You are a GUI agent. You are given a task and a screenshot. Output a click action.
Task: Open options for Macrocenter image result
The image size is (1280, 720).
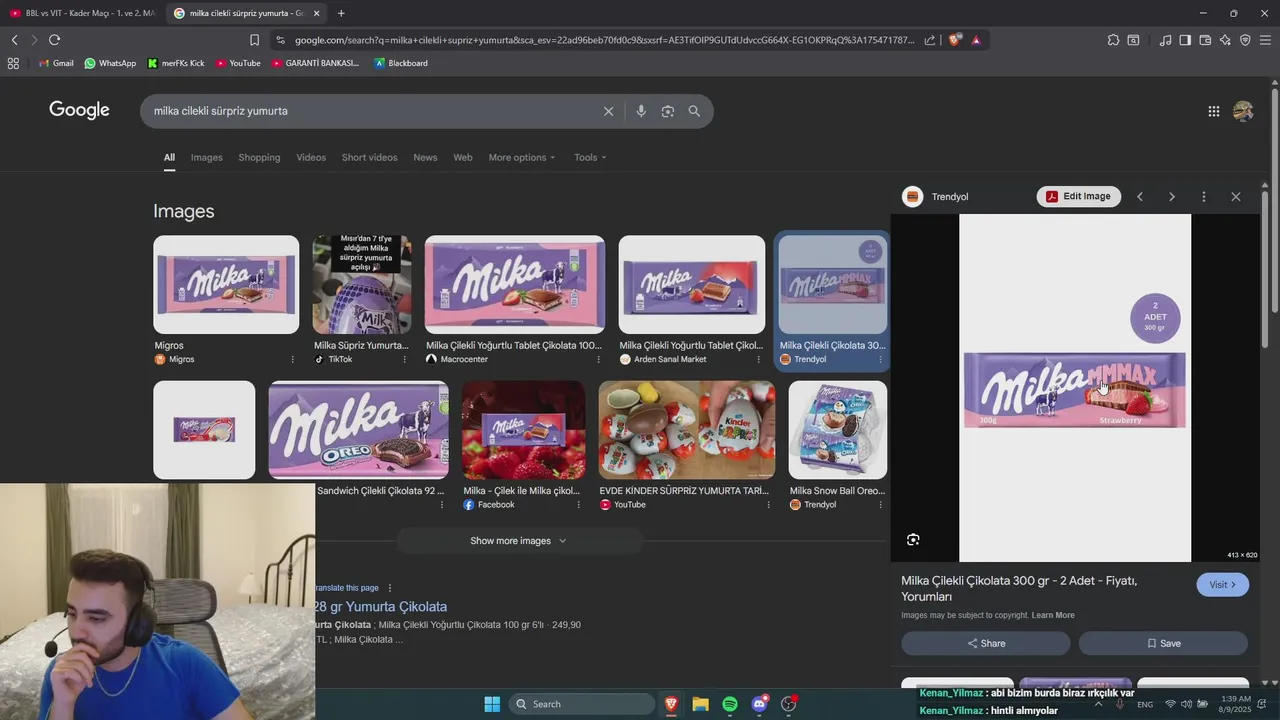click(x=599, y=359)
